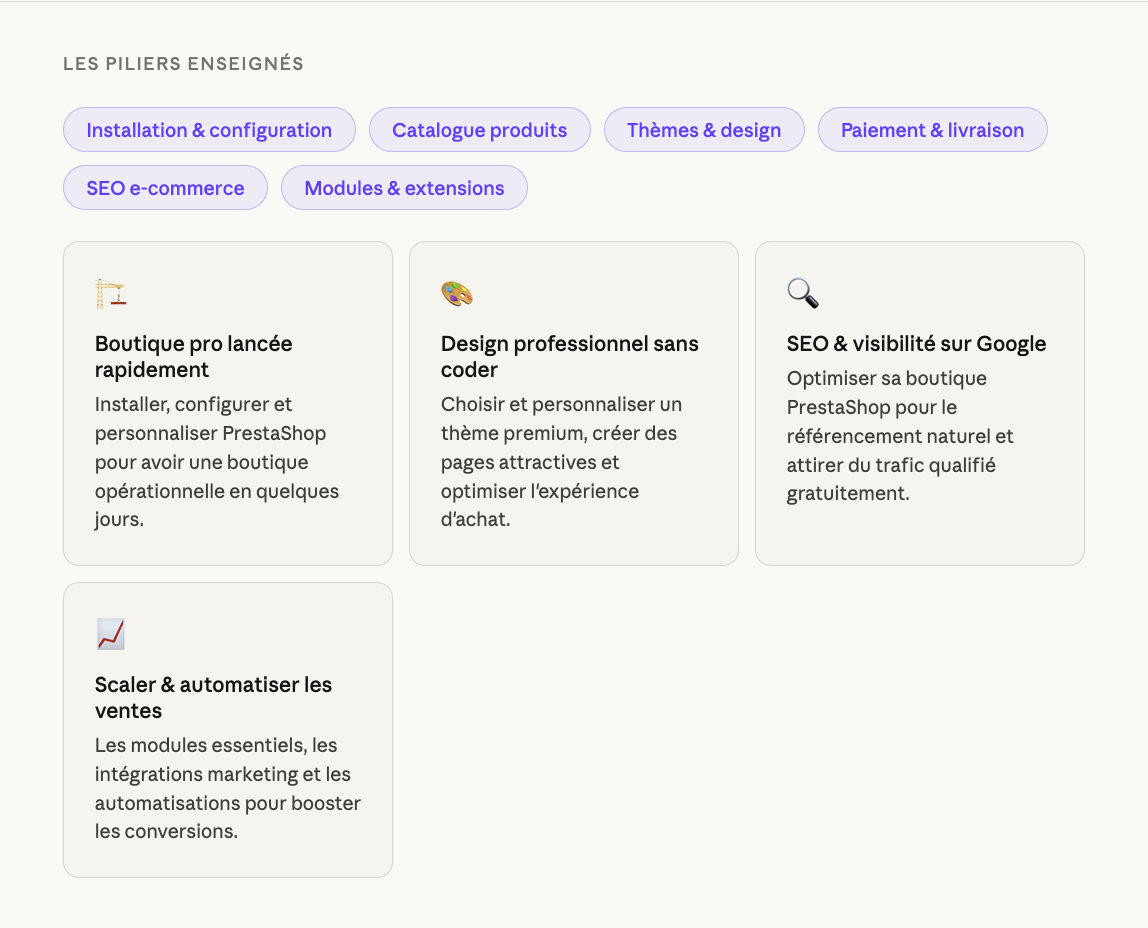
Task: Click the Les modules essentiels description text
Action: [x=227, y=788]
